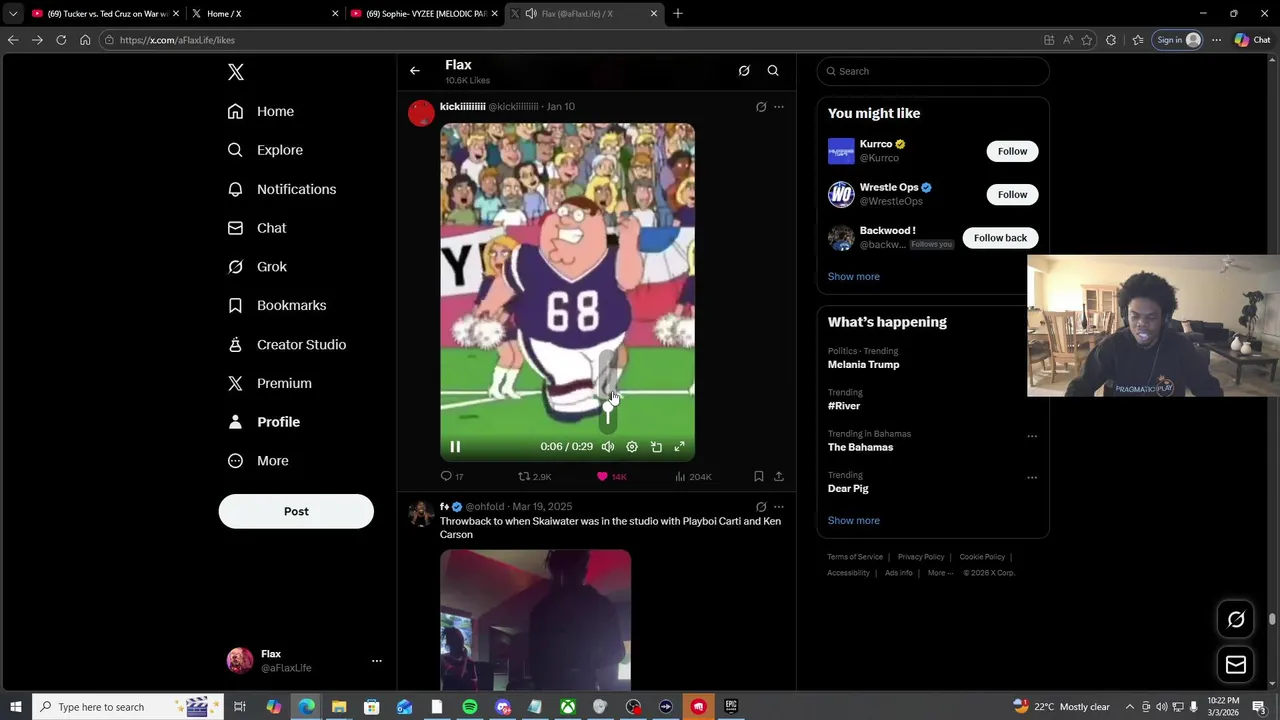Screen dimensions: 1280x720
Task: Open Premium in the sidebar
Action: 270,383
